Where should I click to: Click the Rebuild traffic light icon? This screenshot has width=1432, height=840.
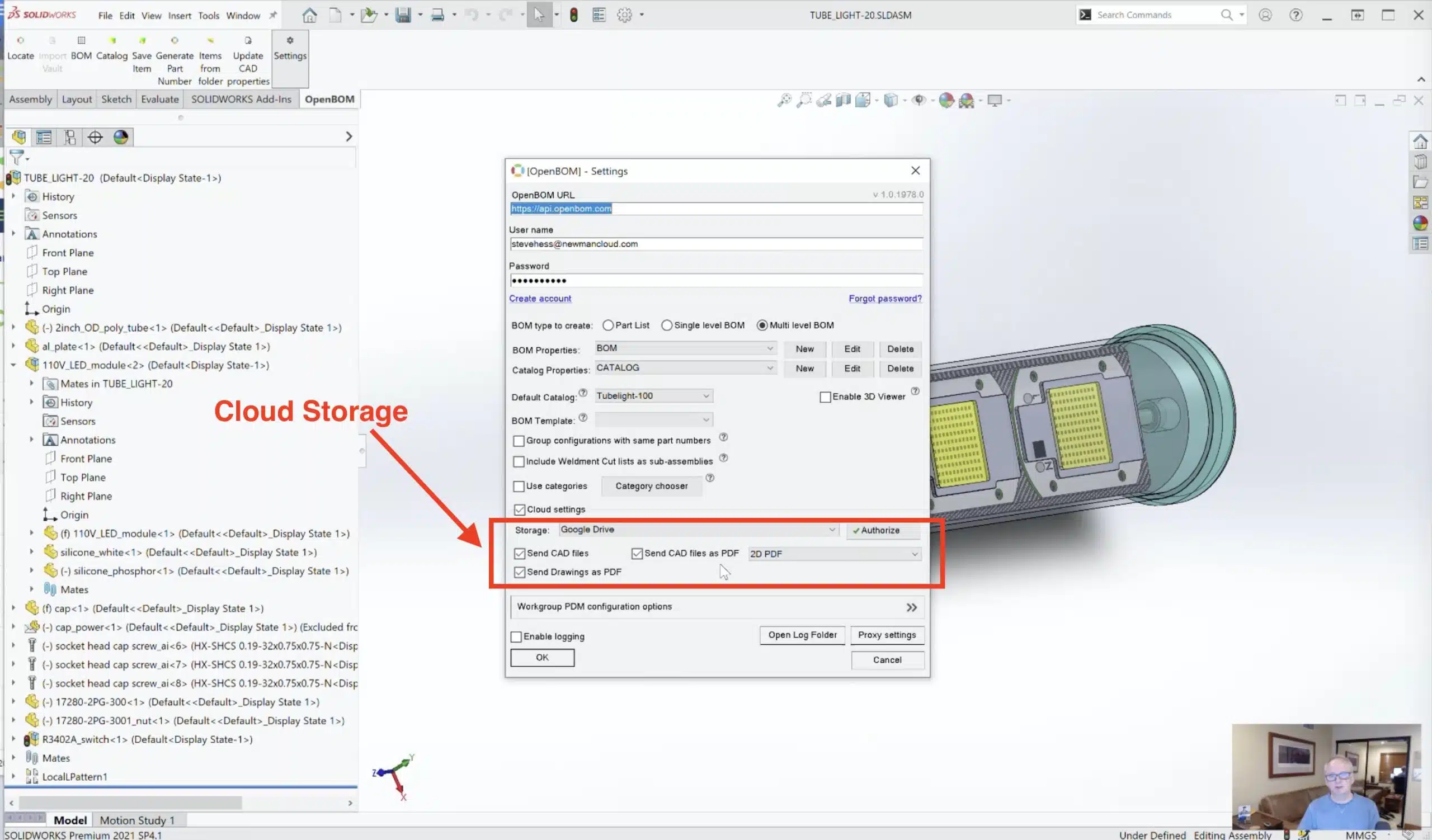[573, 15]
